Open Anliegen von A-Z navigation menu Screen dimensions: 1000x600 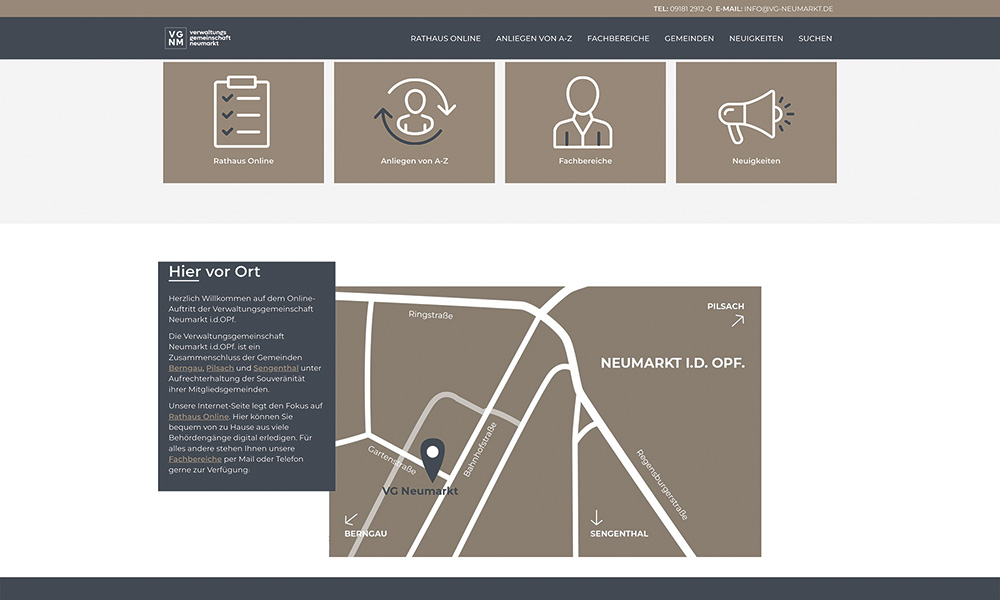click(534, 38)
